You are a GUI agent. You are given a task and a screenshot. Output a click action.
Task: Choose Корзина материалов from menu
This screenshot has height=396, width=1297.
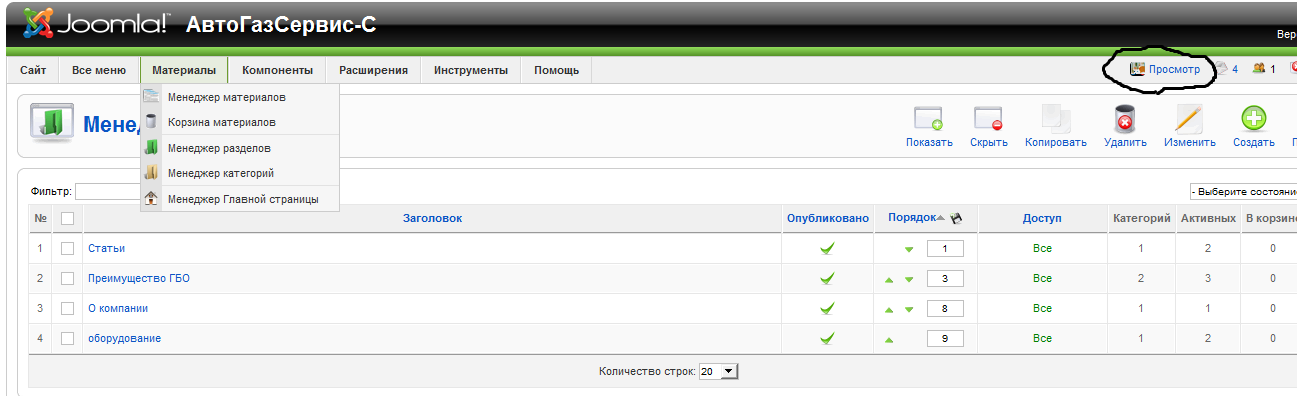(222, 122)
